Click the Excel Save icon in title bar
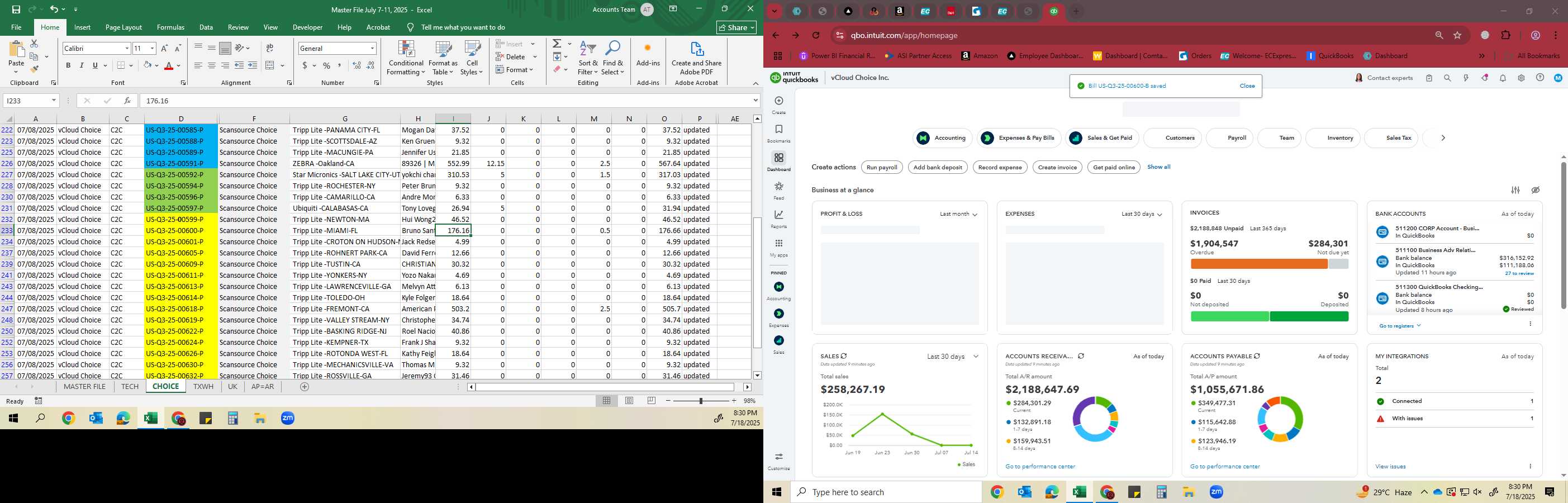Screen dimensions: 1568x503 point(16,9)
